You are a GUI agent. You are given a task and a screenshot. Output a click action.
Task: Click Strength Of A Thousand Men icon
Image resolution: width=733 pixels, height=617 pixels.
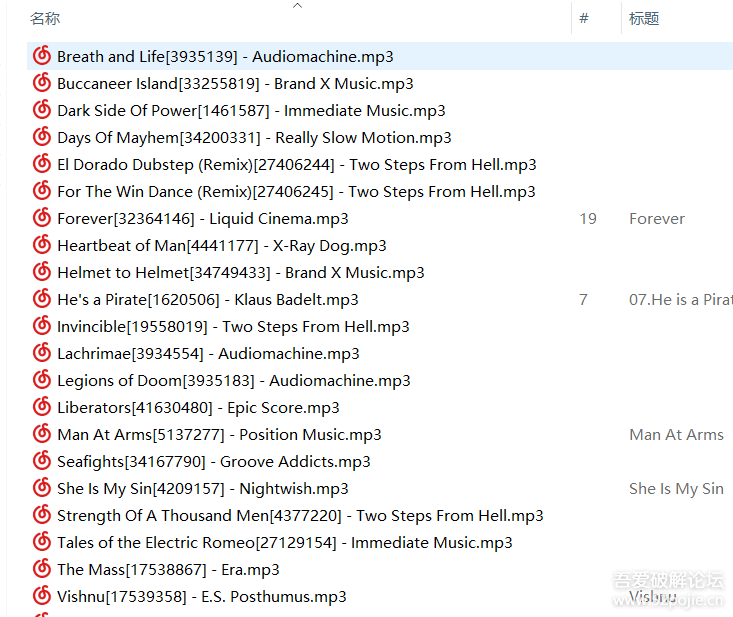pyautogui.click(x=42, y=515)
